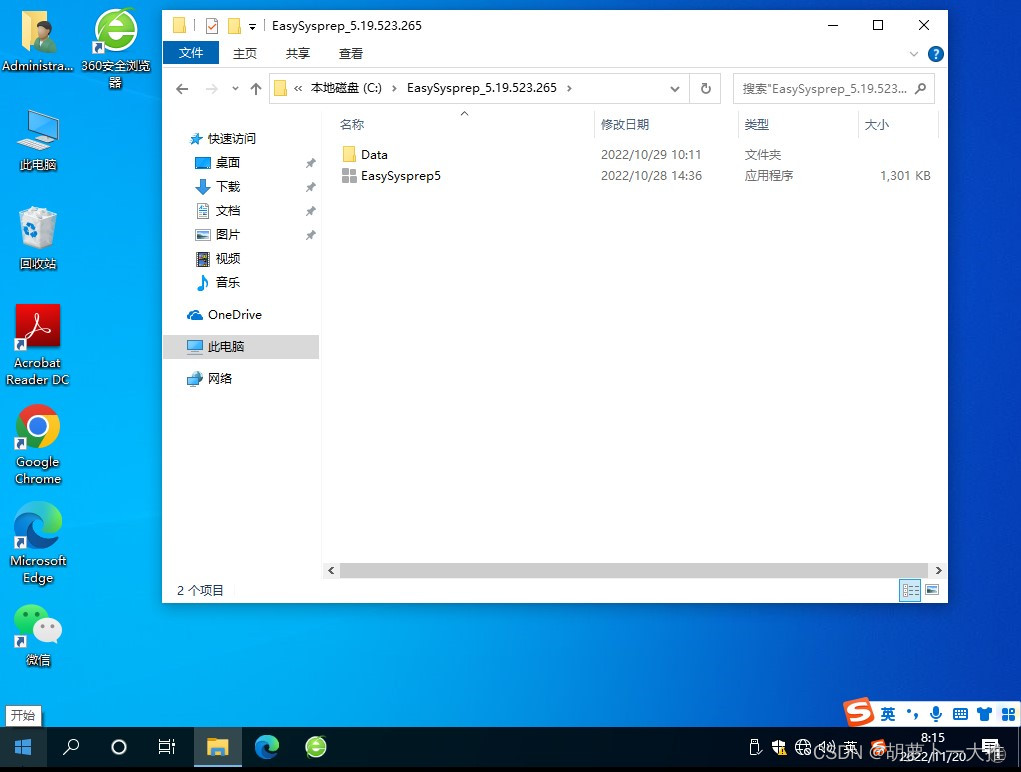Go up one folder level arrow
The height and width of the screenshot is (772, 1021).
click(x=256, y=89)
